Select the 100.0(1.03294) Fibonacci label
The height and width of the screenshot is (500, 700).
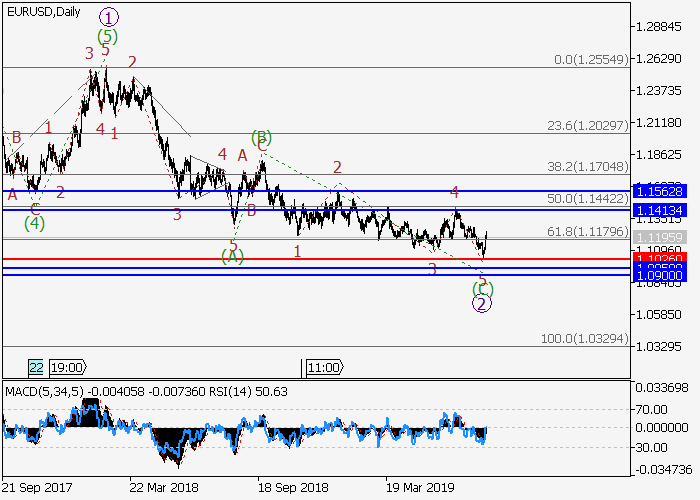pyautogui.click(x=583, y=340)
